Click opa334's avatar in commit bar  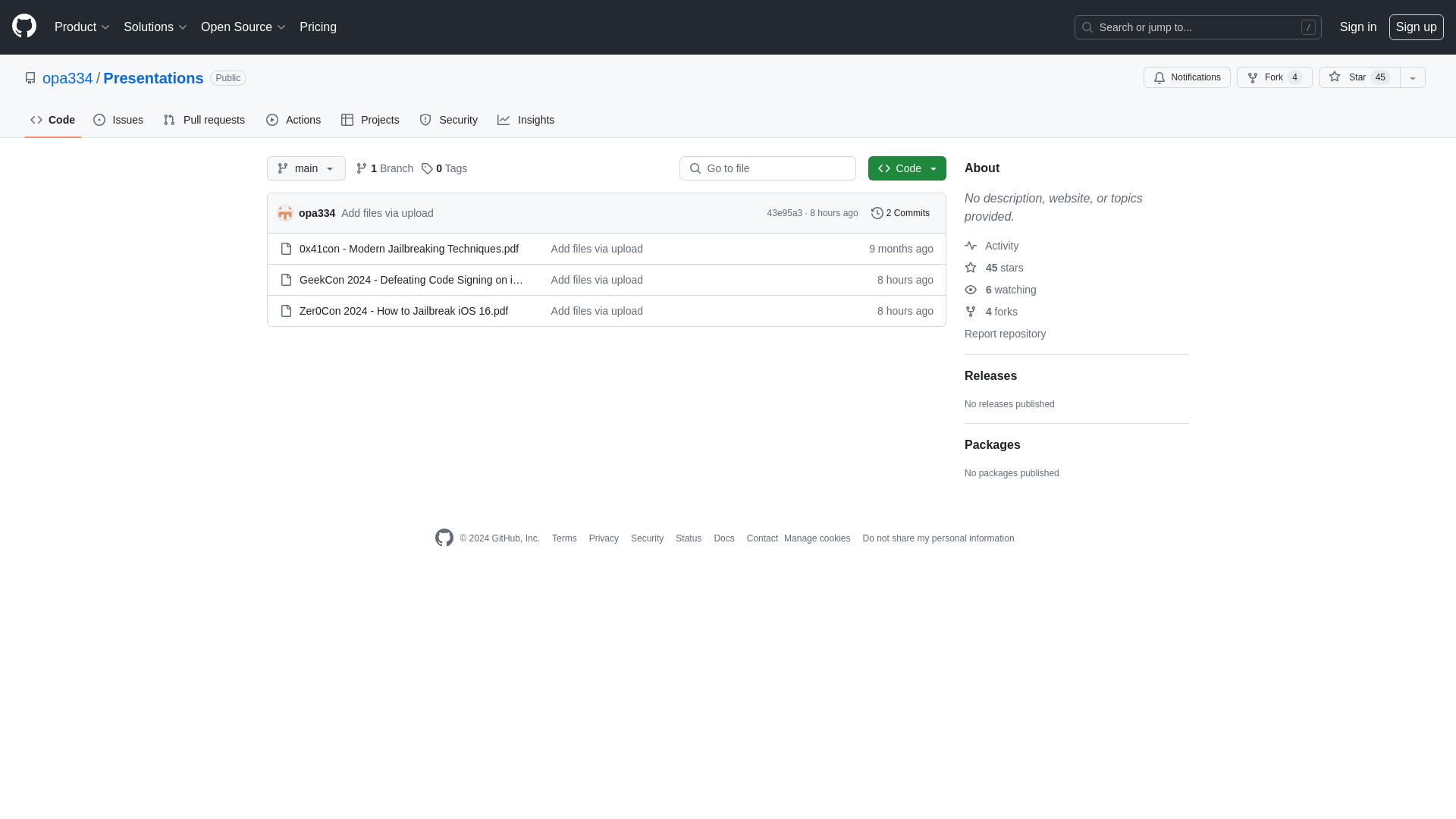(285, 213)
